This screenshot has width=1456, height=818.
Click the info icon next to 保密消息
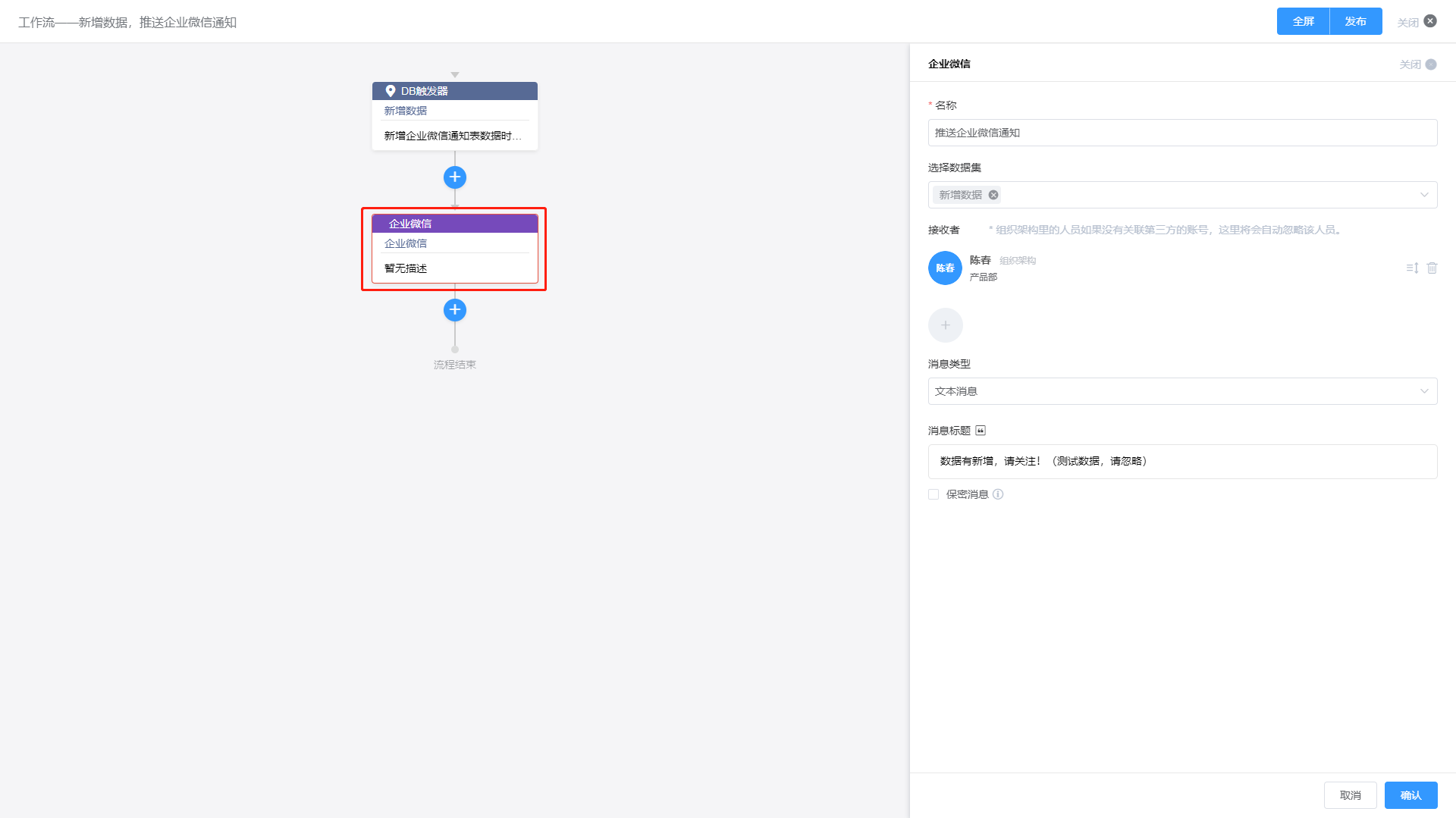coord(998,494)
